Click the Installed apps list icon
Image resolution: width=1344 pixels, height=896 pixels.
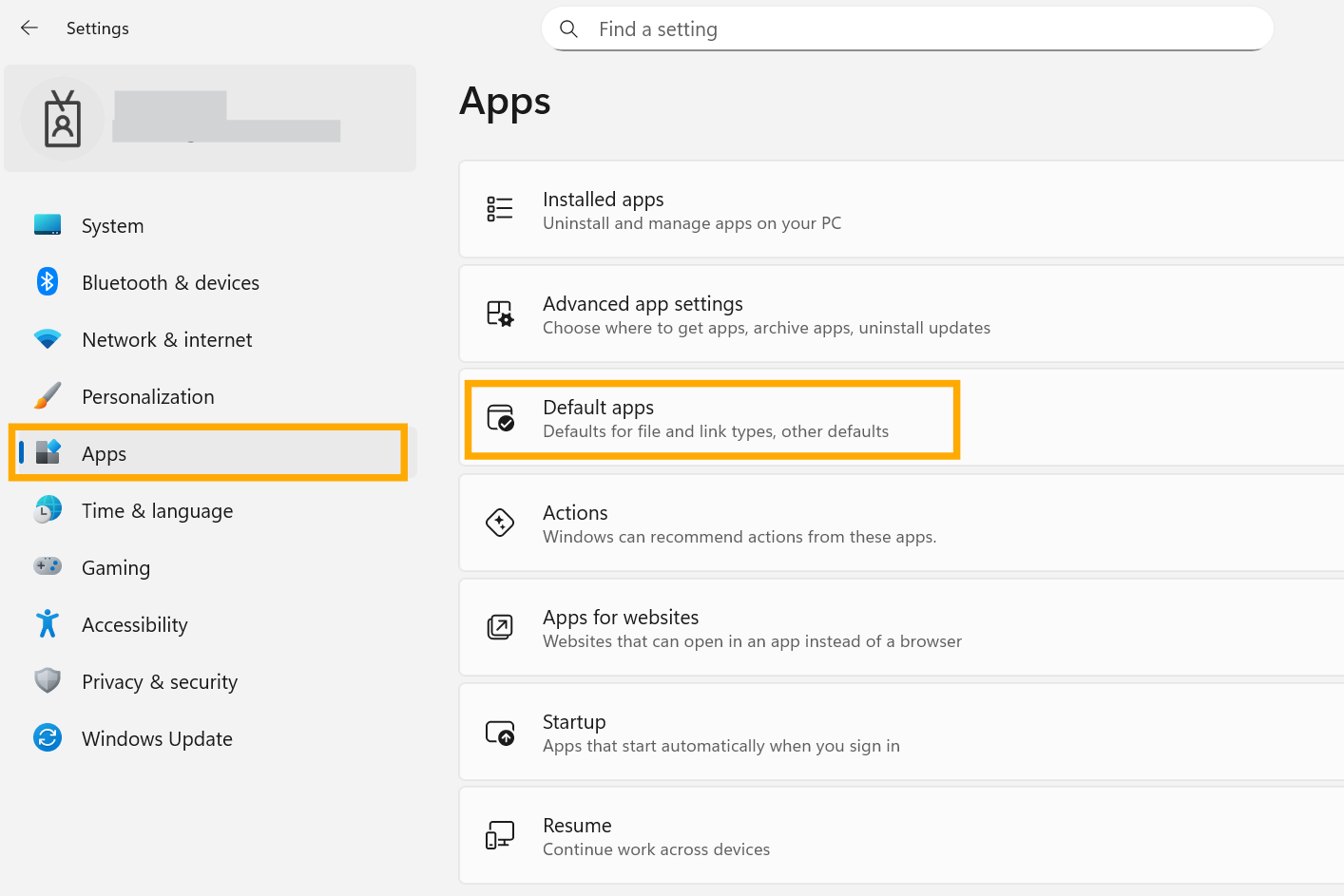point(500,209)
